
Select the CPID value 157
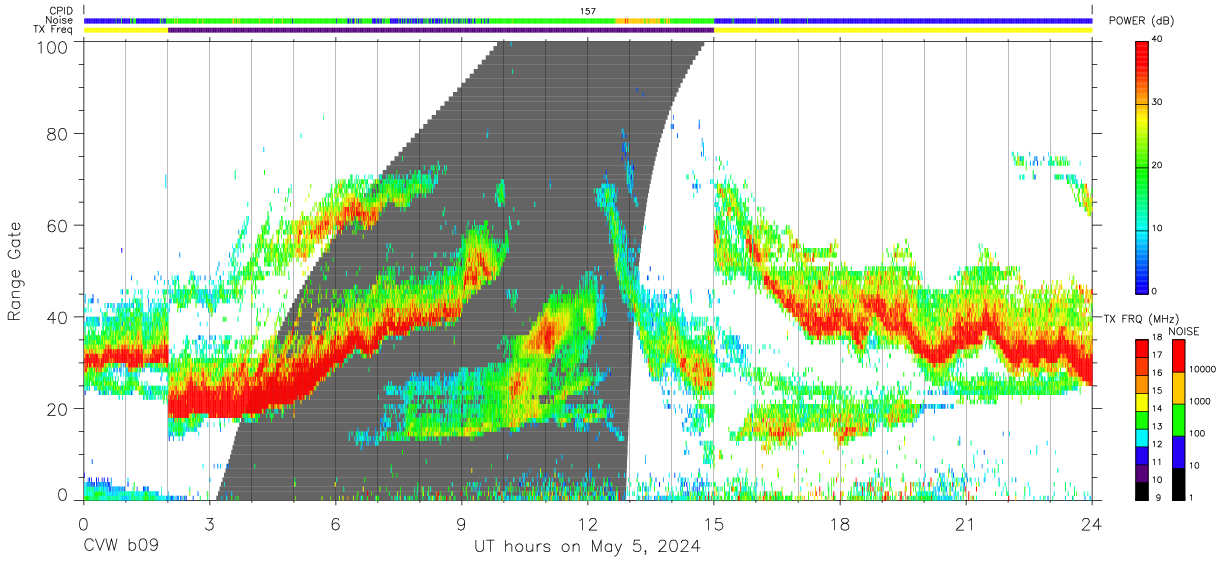click(587, 11)
